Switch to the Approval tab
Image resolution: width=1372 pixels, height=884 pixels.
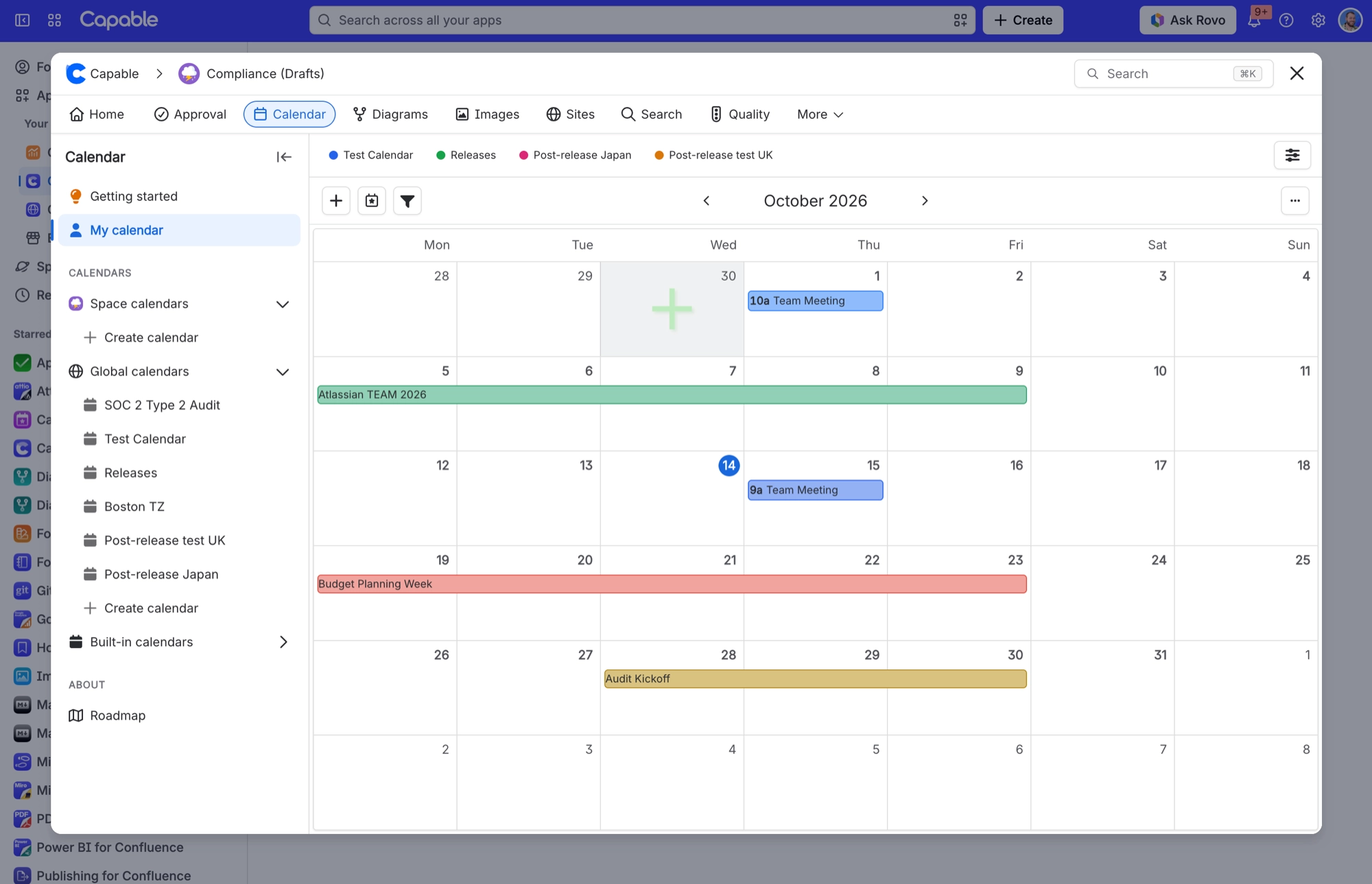coord(190,115)
